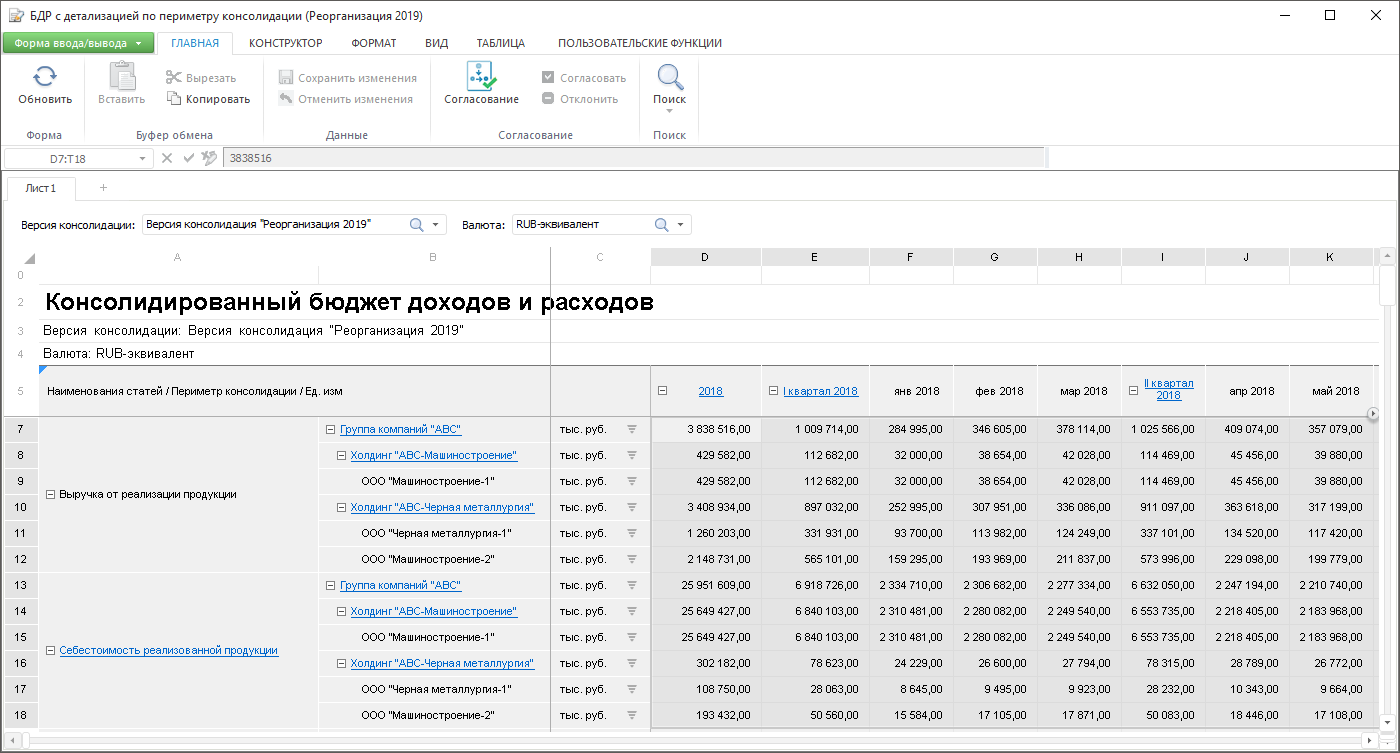Click the Холдинг "АВС-Черная металлургия" link in row 10
Image resolution: width=1400 pixels, height=753 pixels.
coord(442,508)
